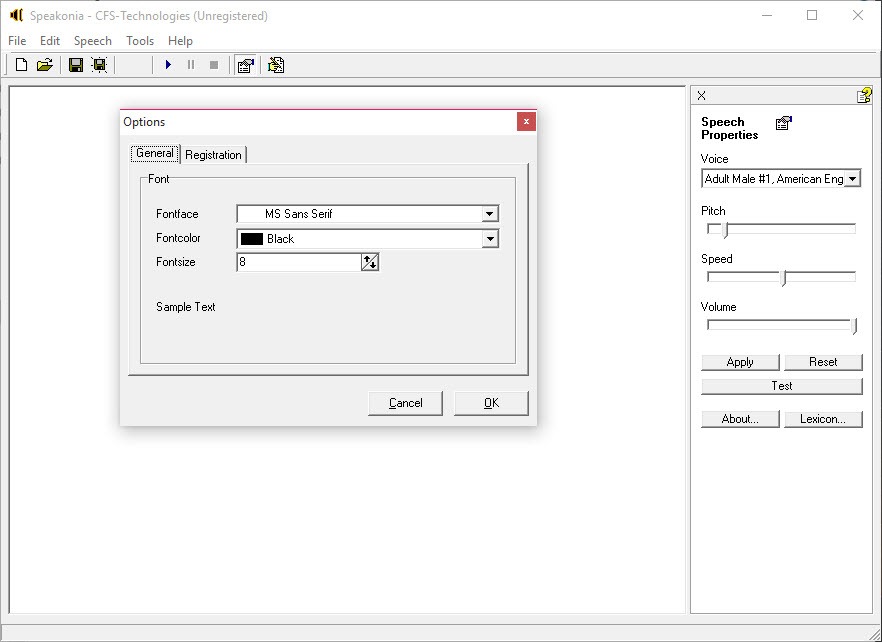Click the Sample Text preview

click(186, 307)
